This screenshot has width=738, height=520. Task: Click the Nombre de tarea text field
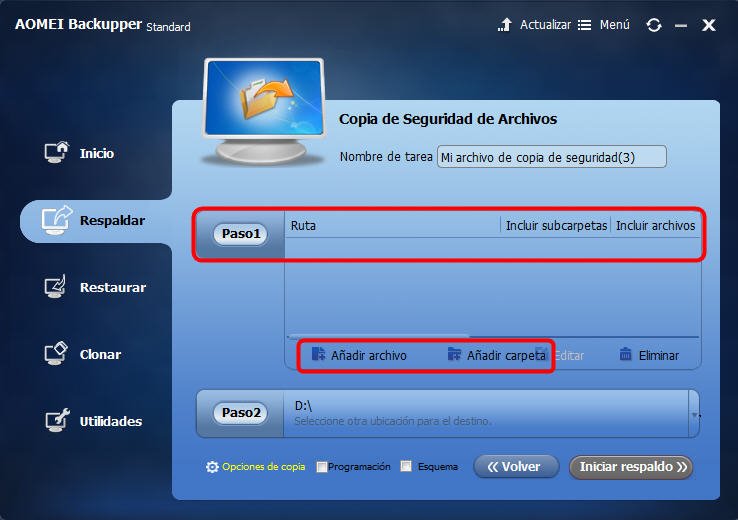coord(552,157)
